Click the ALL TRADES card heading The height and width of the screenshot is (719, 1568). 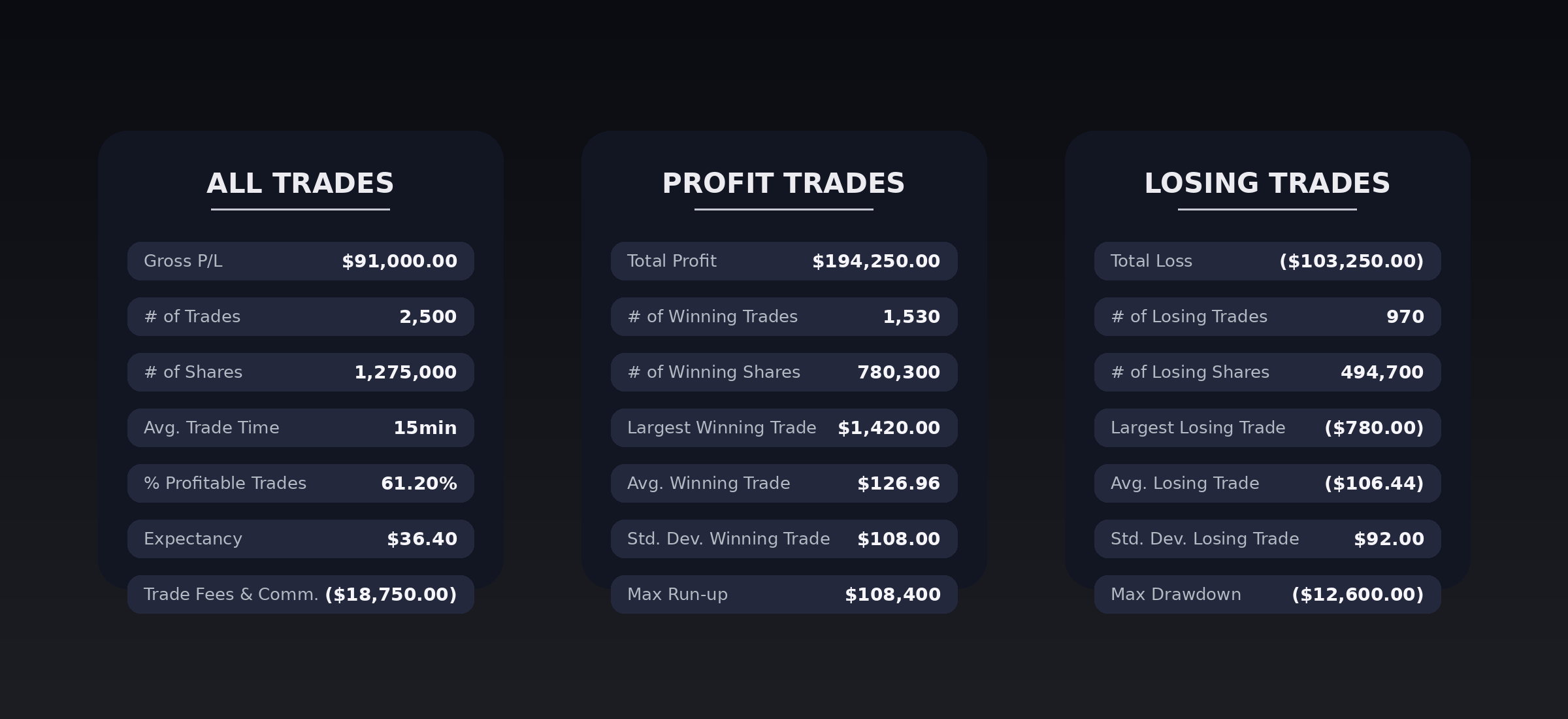(301, 184)
